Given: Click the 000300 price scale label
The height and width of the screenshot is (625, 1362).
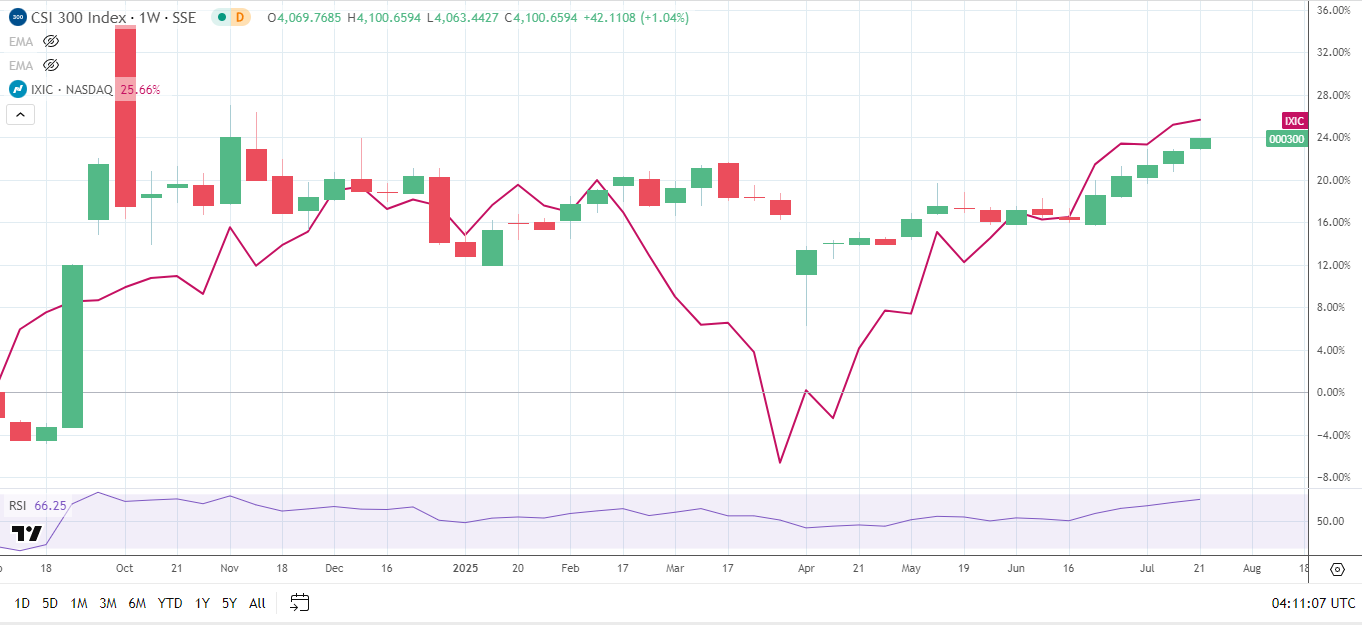Looking at the screenshot, I should (1286, 139).
